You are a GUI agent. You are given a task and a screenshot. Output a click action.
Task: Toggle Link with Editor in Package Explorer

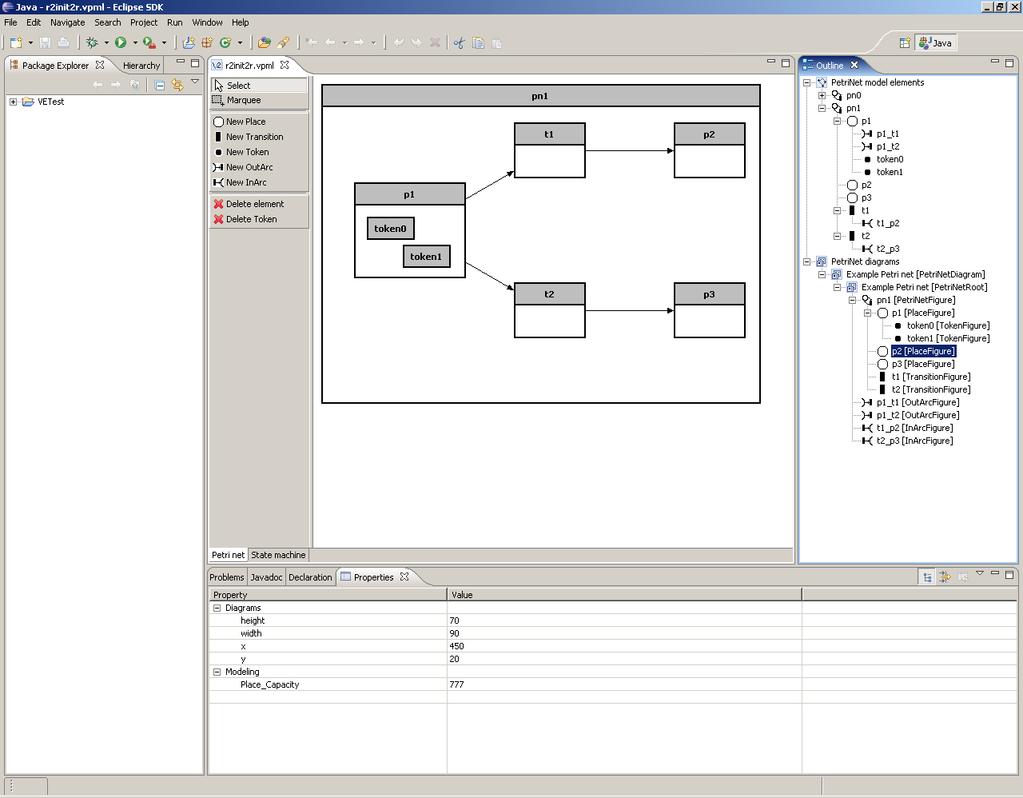point(177,85)
